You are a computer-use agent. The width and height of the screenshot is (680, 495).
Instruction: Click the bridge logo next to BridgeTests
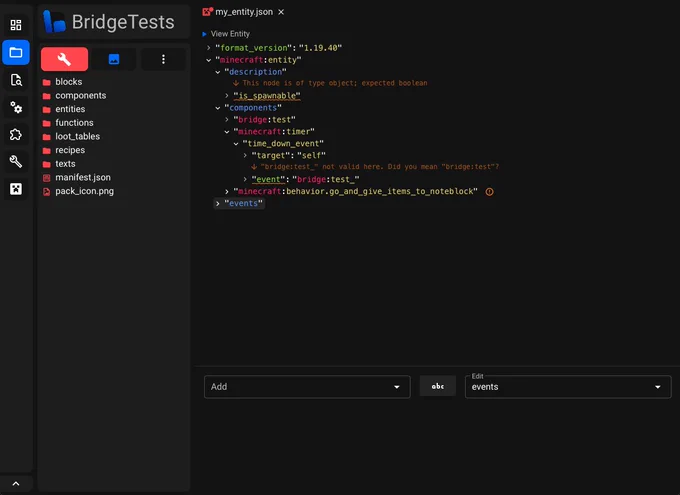pos(54,22)
